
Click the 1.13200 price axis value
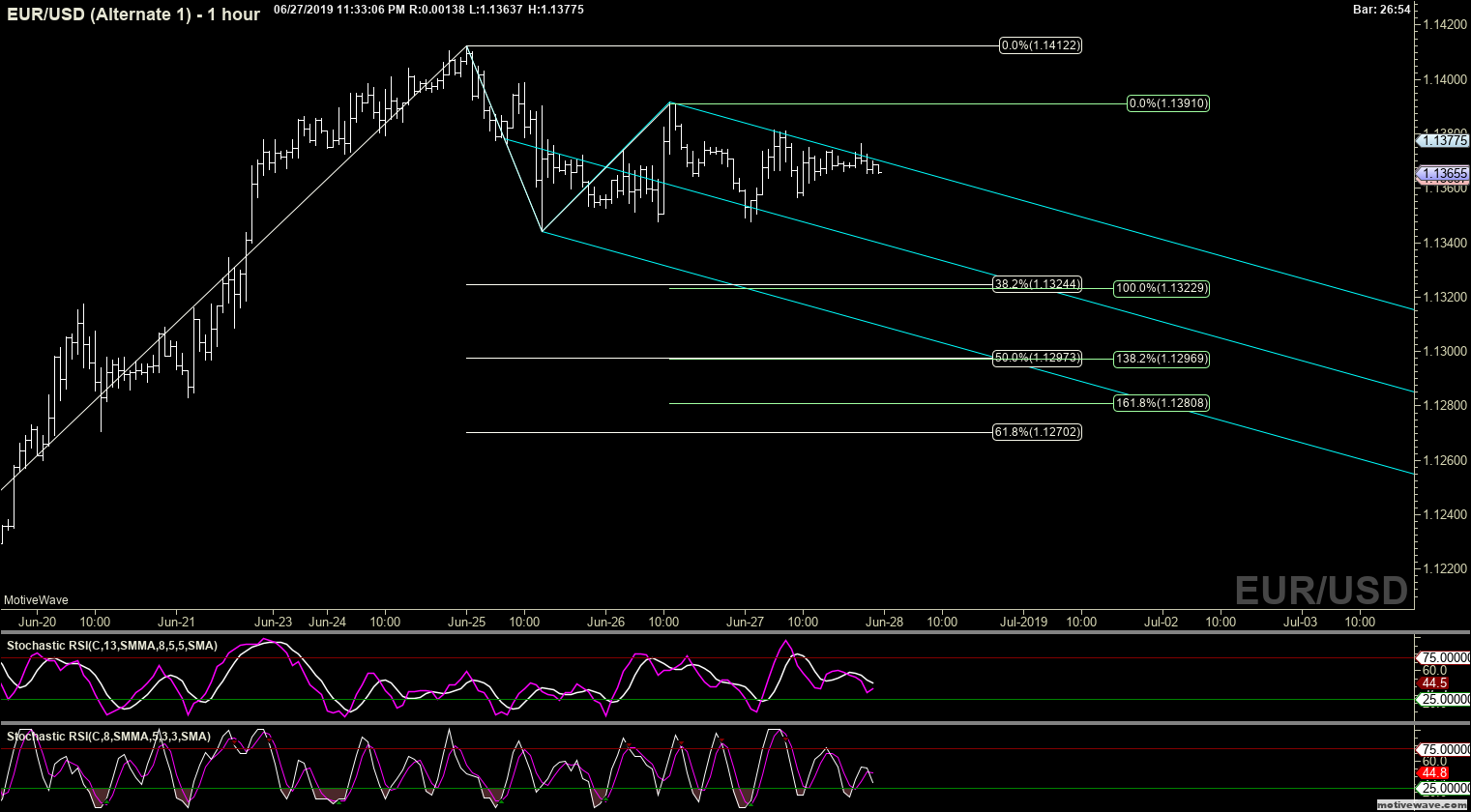(1446, 297)
